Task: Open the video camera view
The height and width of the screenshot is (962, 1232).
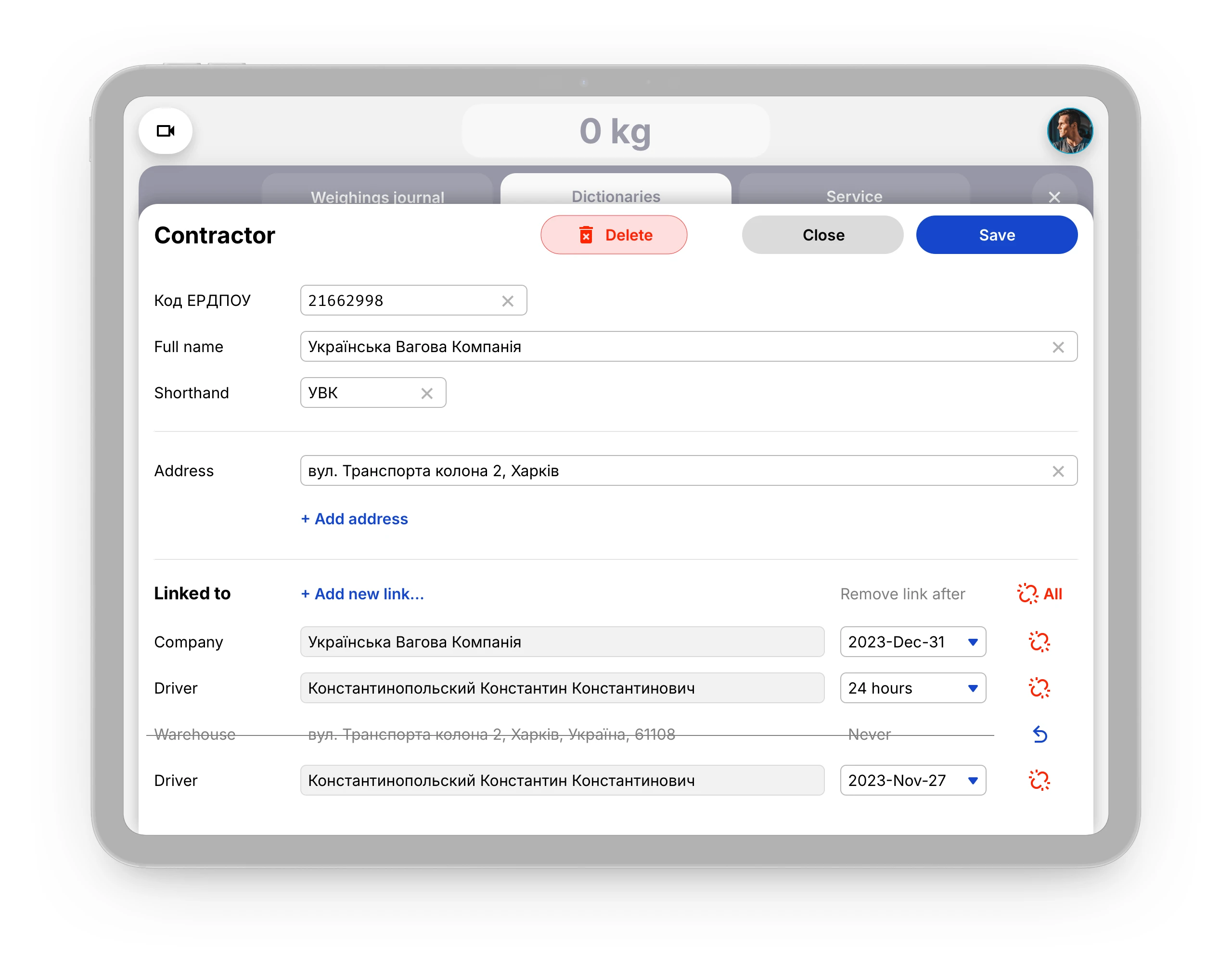Action: pos(165,131)
